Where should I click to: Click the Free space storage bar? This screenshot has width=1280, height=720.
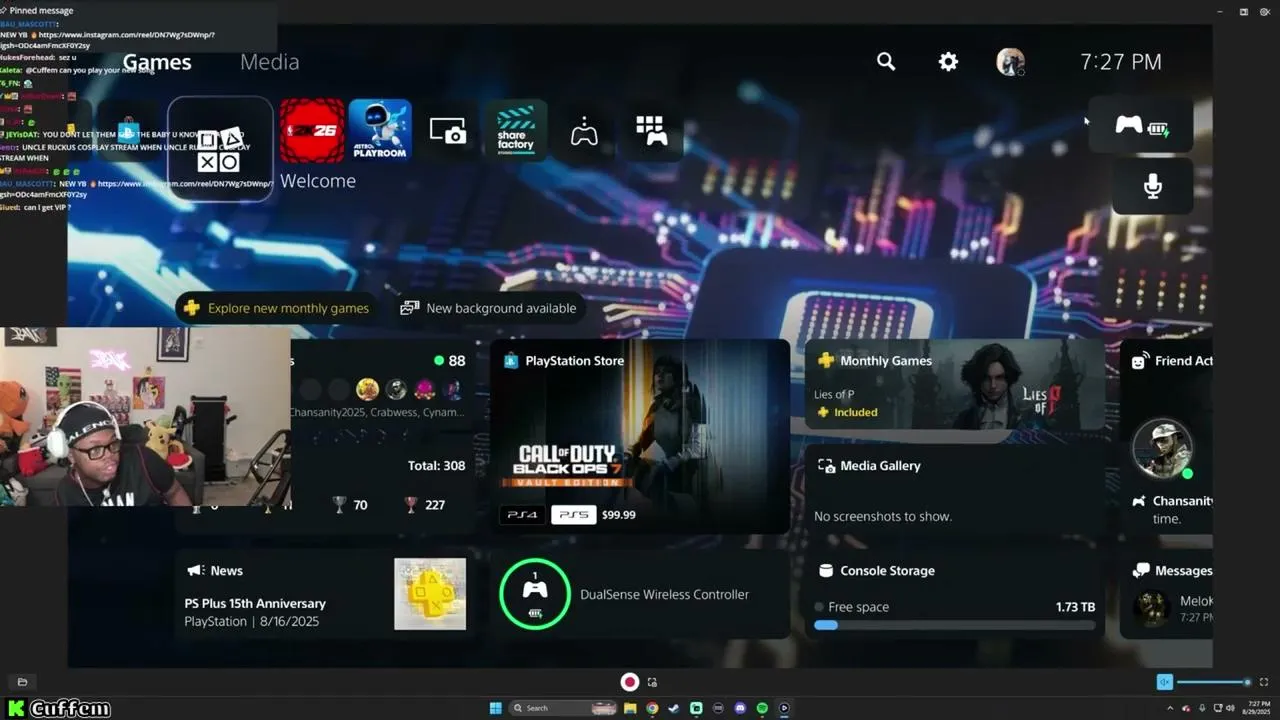click(x=955, y=625)
